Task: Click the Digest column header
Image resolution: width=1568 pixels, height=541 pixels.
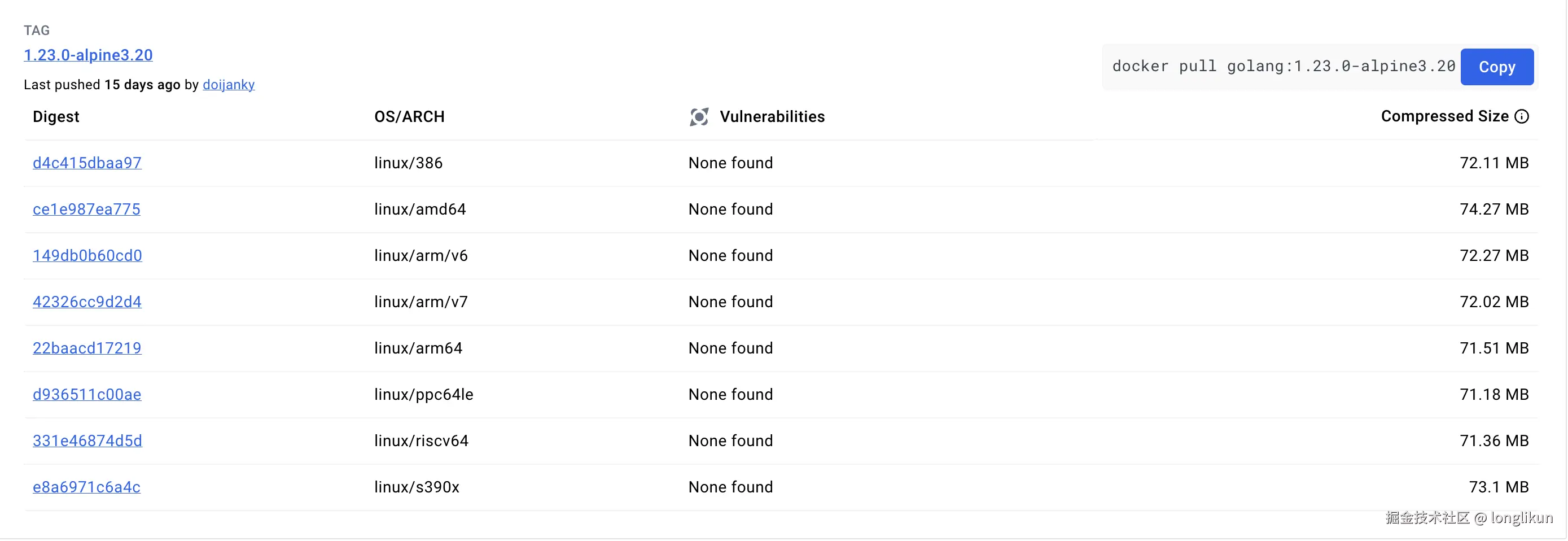Action: pyautogui.click(x=56, y=116)
